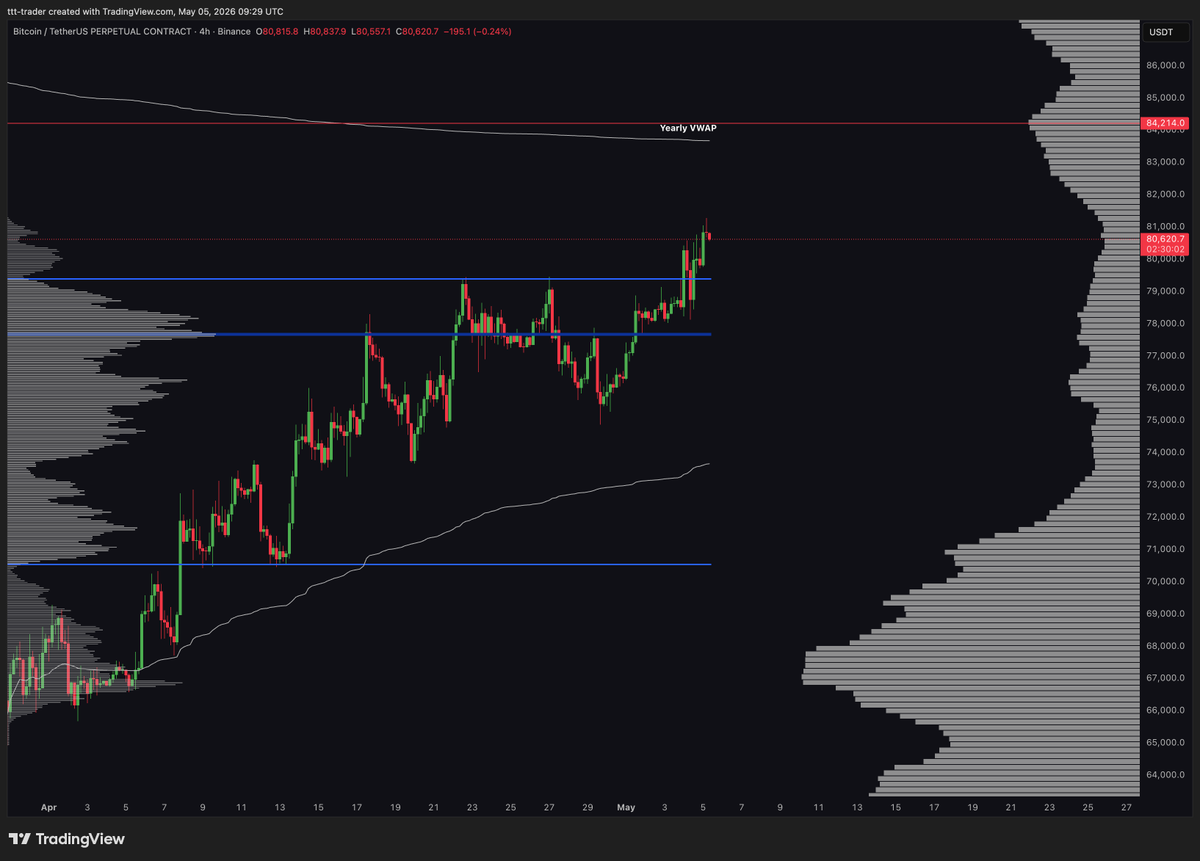This screenshot has width=1200, height=861.
Task: Click the 74,000.0 price axis label
Action: [x=1166, y=452]
